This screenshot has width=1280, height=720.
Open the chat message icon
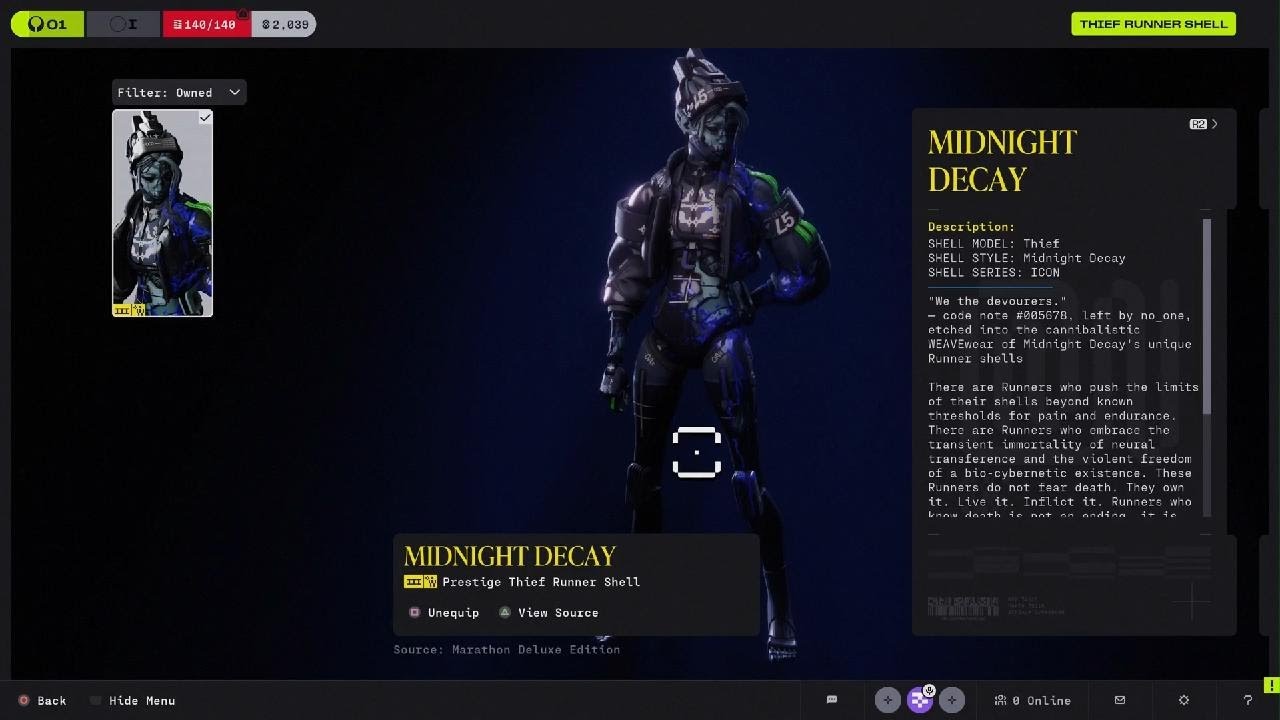831,700
